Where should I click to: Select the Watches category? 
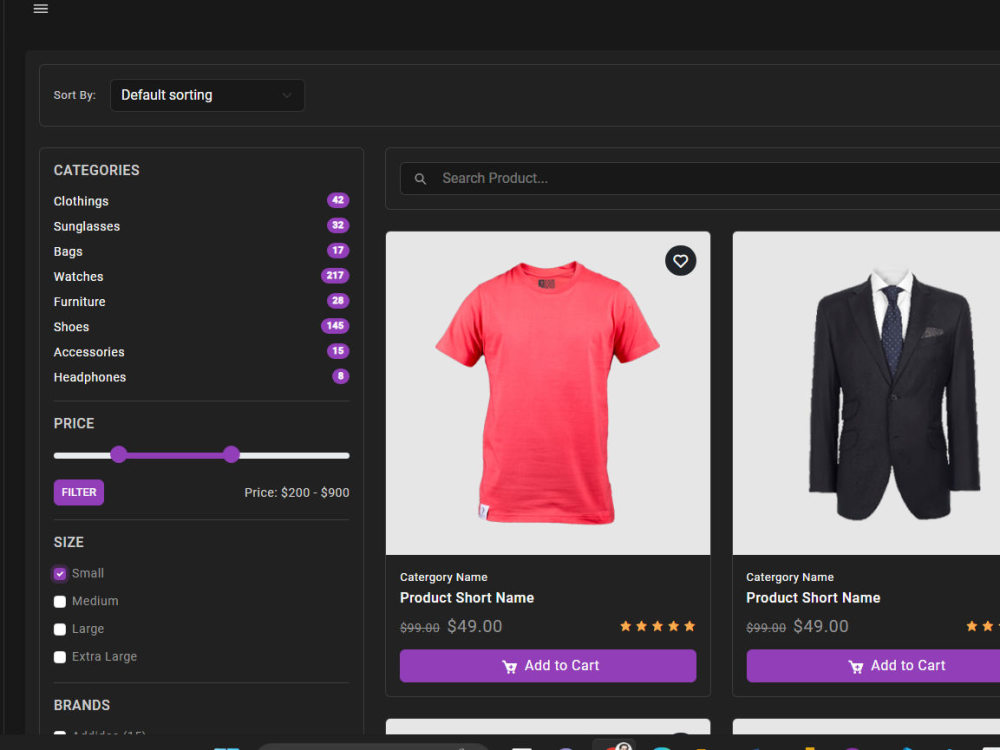pyautogui.click(x=78, y=276)
